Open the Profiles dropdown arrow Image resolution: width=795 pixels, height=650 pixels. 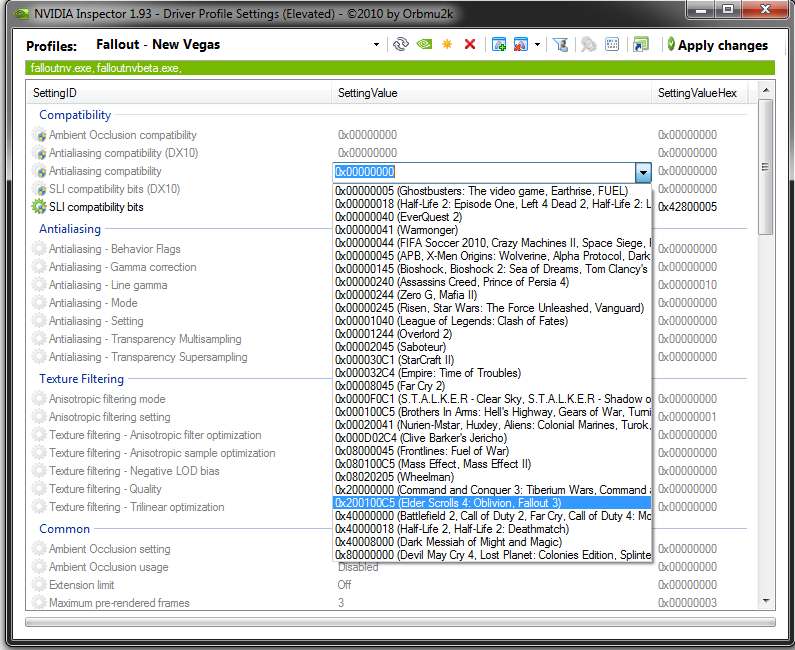tap(376, 45)
